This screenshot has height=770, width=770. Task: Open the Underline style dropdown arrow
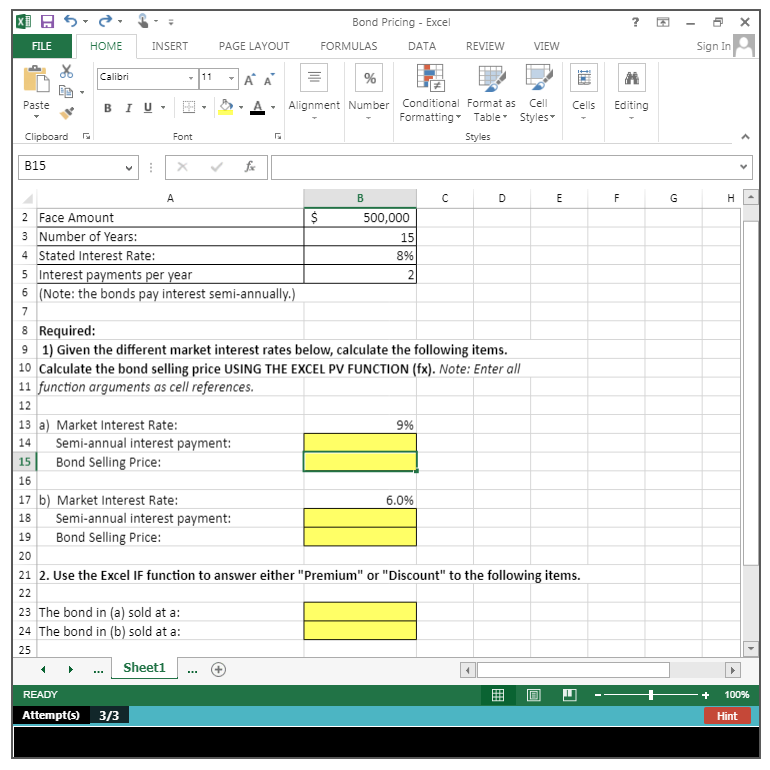point(163,108)
